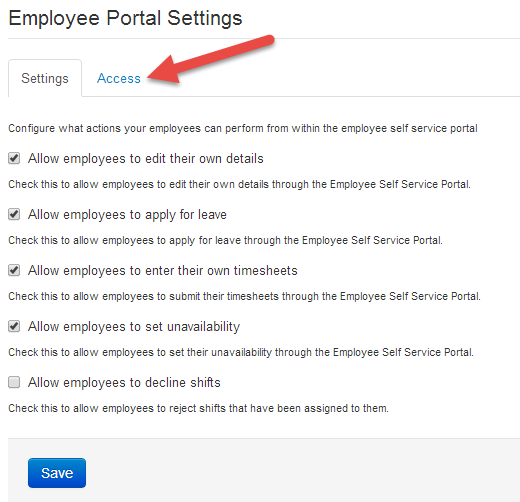The height and width of the screenshot is (502, 520).
Task: Enable the decline shifts checkbox
Action: point(14,382)
